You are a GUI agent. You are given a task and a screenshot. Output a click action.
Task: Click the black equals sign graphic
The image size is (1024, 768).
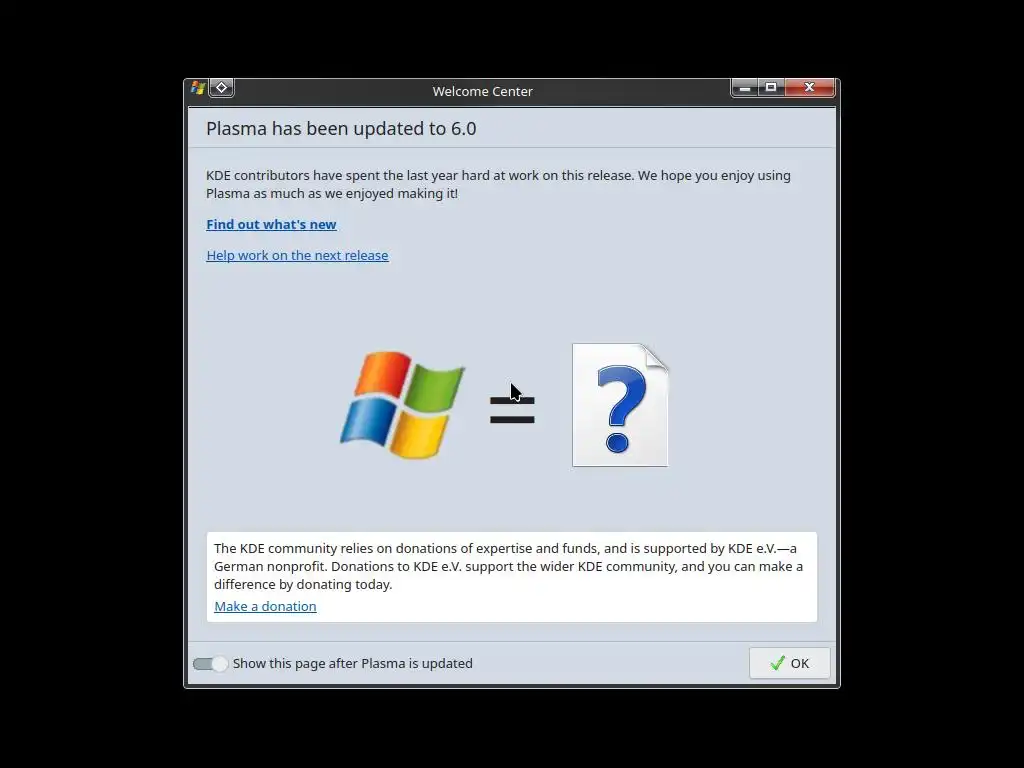tap(512, 410)
